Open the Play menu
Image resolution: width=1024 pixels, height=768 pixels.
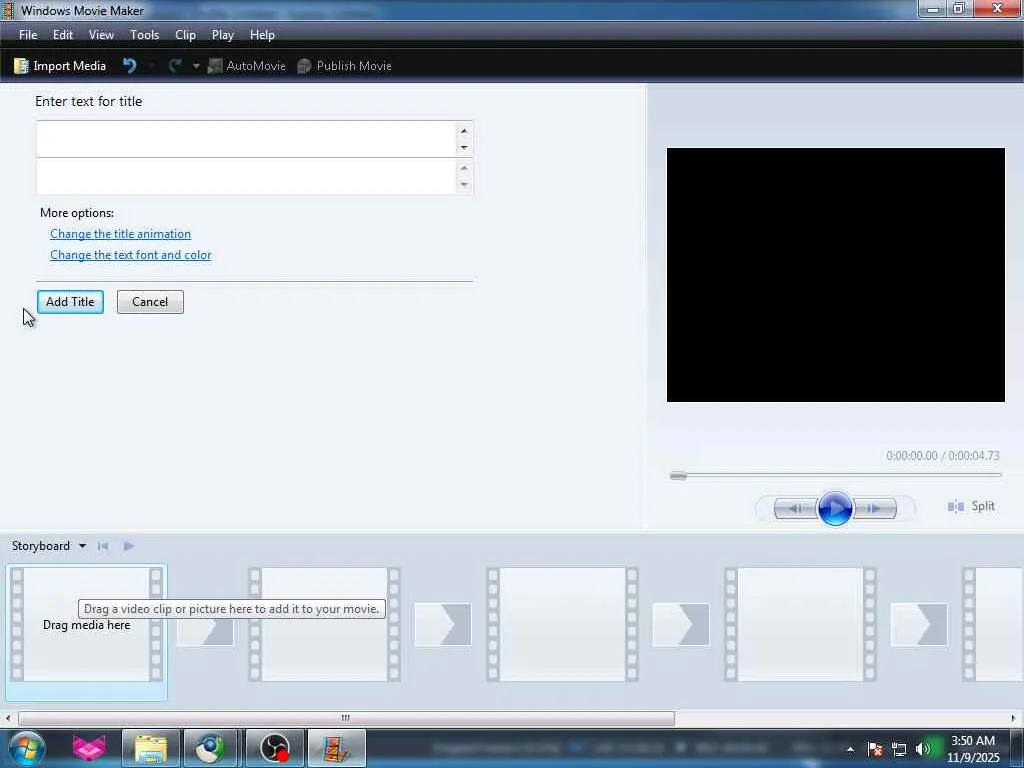coord(223,35)
